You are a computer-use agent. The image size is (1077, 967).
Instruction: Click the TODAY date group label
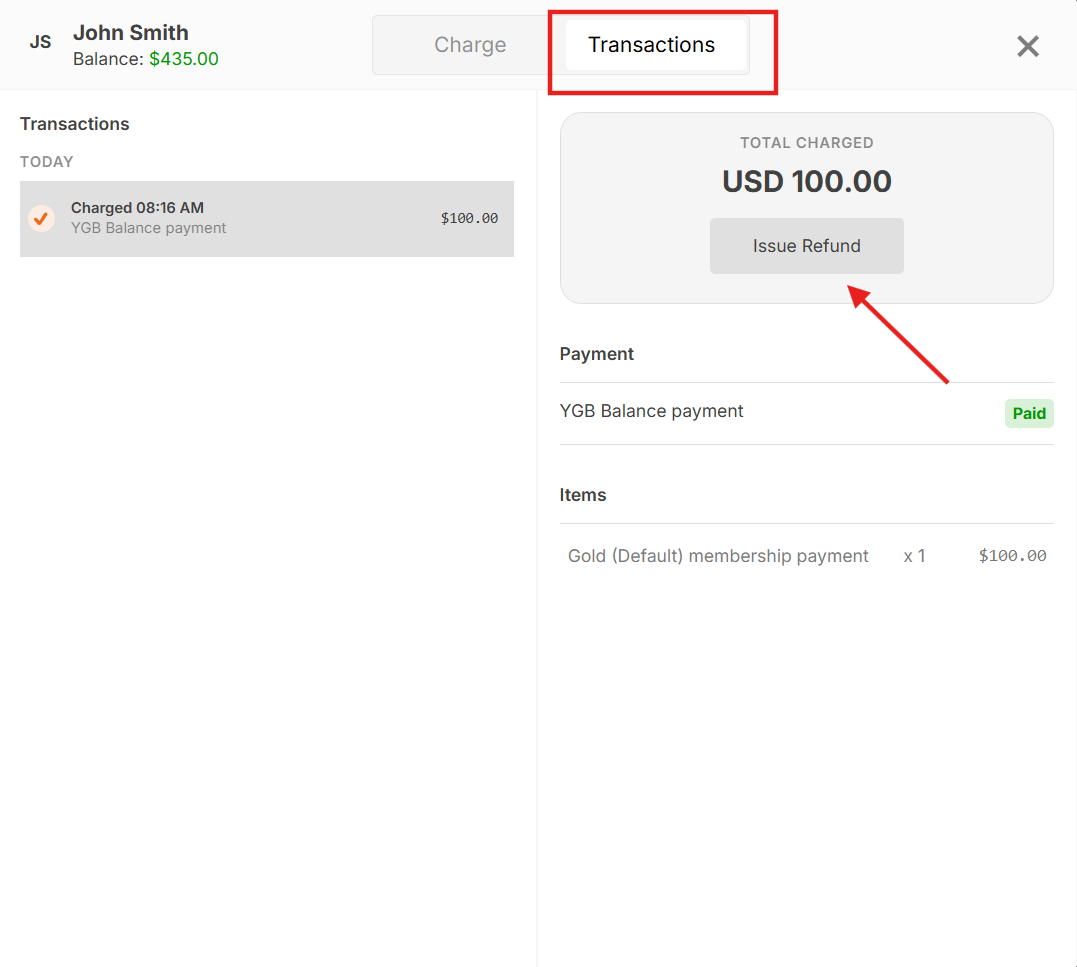pyautogui.click(x=46, y=162)
